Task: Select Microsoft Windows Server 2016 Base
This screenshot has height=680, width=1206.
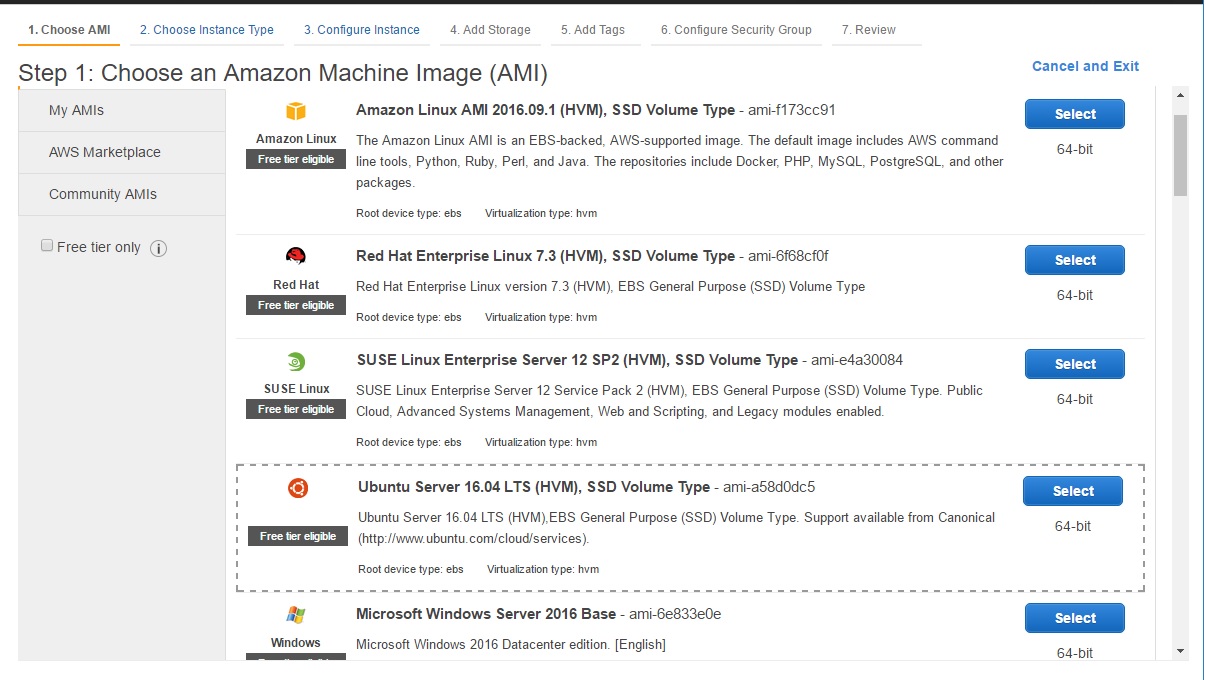Action: [x=1075, y=618]
